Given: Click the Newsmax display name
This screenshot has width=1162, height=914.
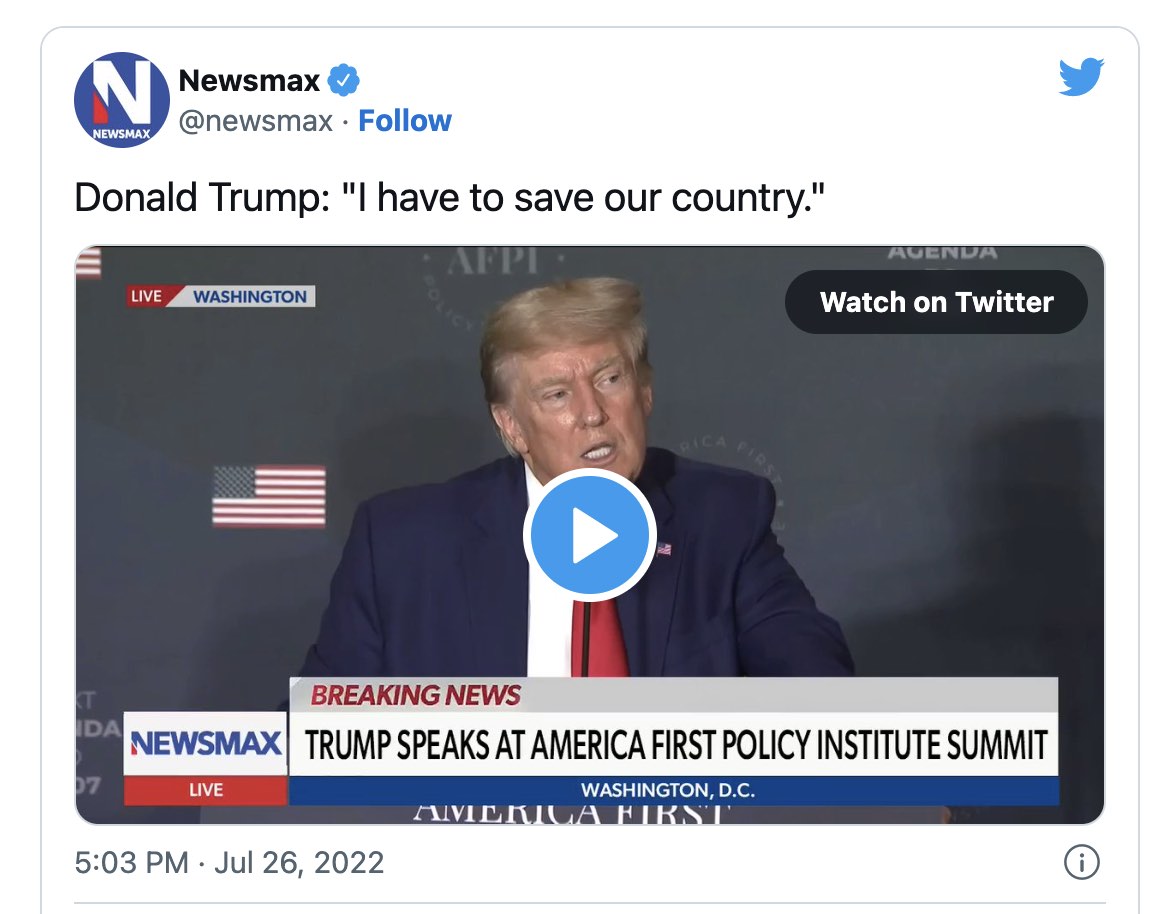Looking at the screenshot, I should click(249, 80).
